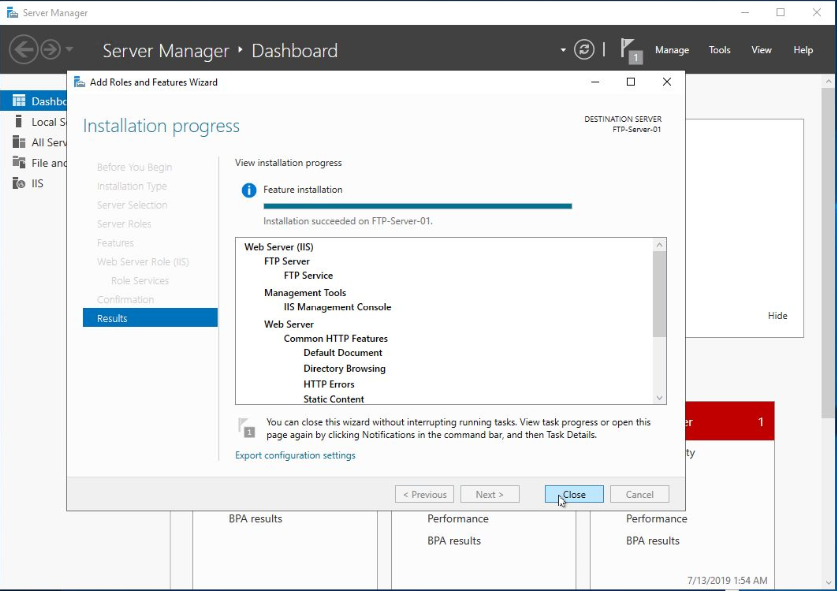Select Directory Browsing entry
Screen dimensions: 837x591
click(344, 368)
